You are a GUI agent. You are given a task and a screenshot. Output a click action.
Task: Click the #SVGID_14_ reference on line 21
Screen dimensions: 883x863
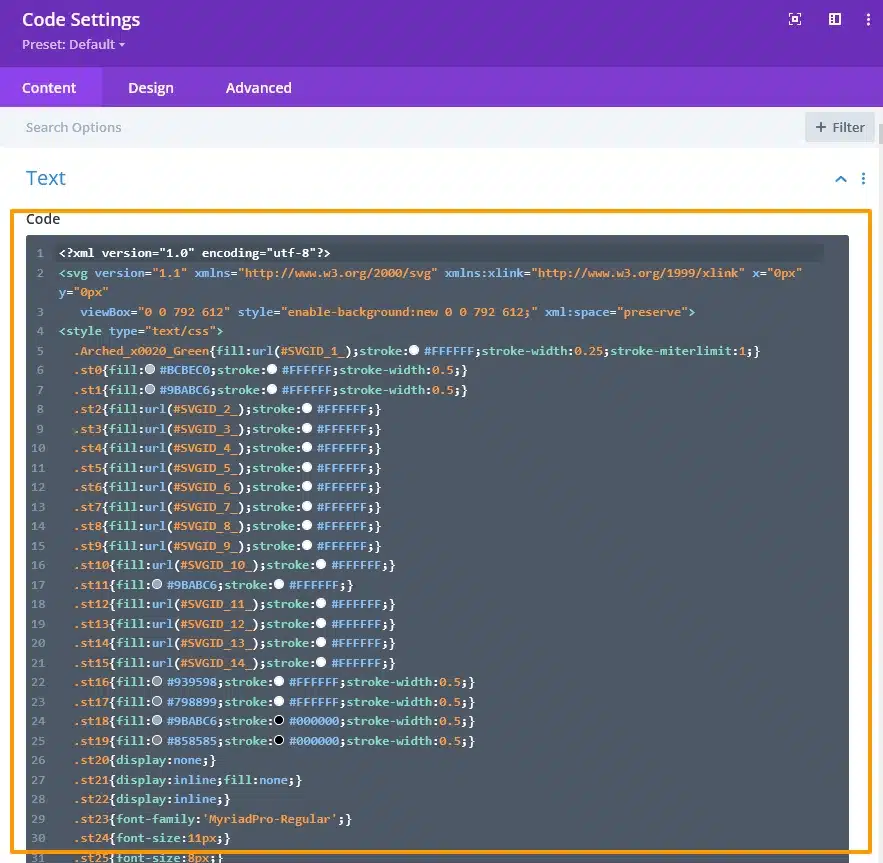pos(216,663)
